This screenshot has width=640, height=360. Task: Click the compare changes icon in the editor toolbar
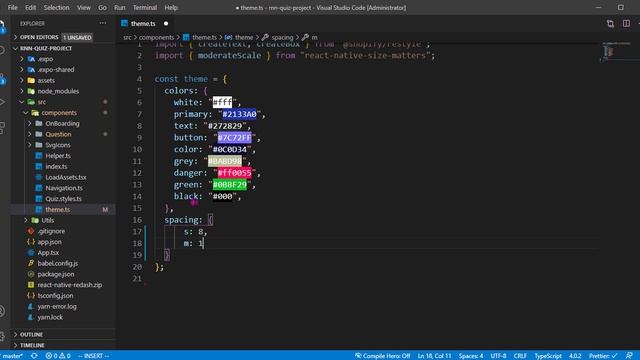click(x=610, y=24)
